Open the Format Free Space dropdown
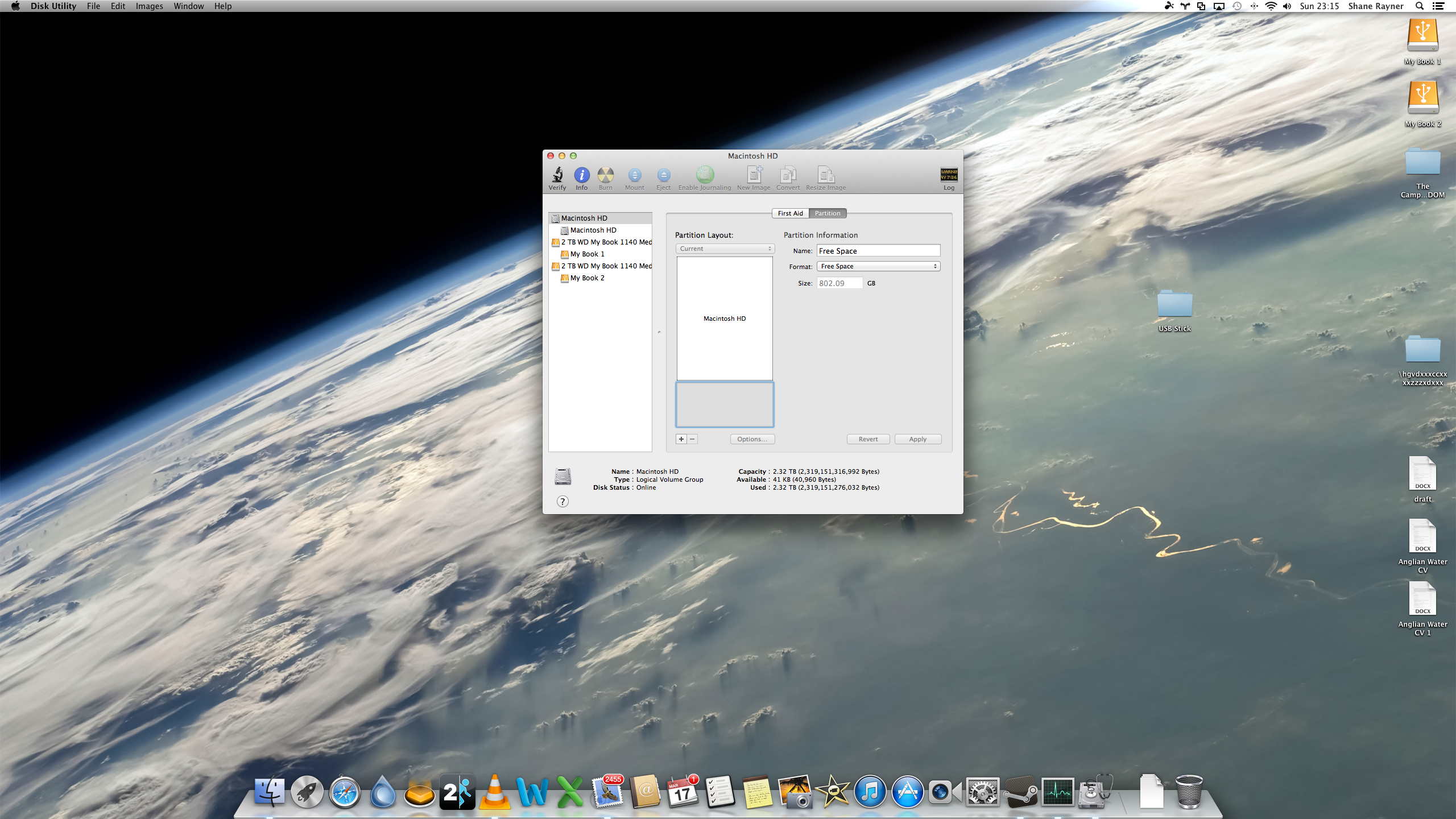The width and height of the screenshot is (1456, 819). [878, 266]
